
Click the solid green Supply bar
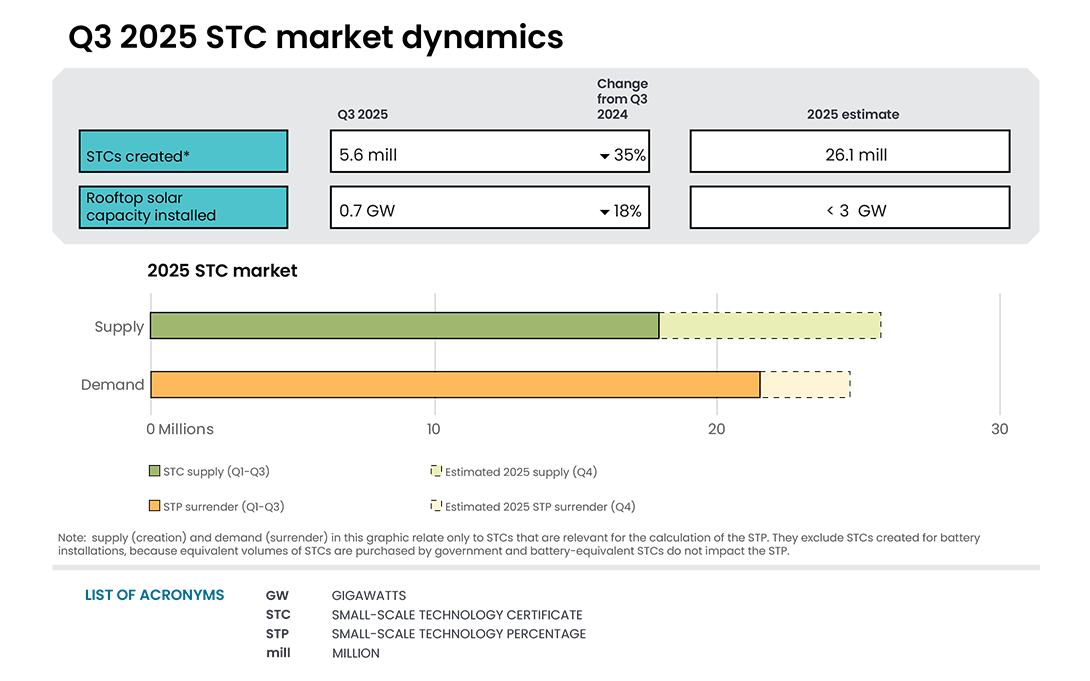pyautogui.click(x=400, y=325)
